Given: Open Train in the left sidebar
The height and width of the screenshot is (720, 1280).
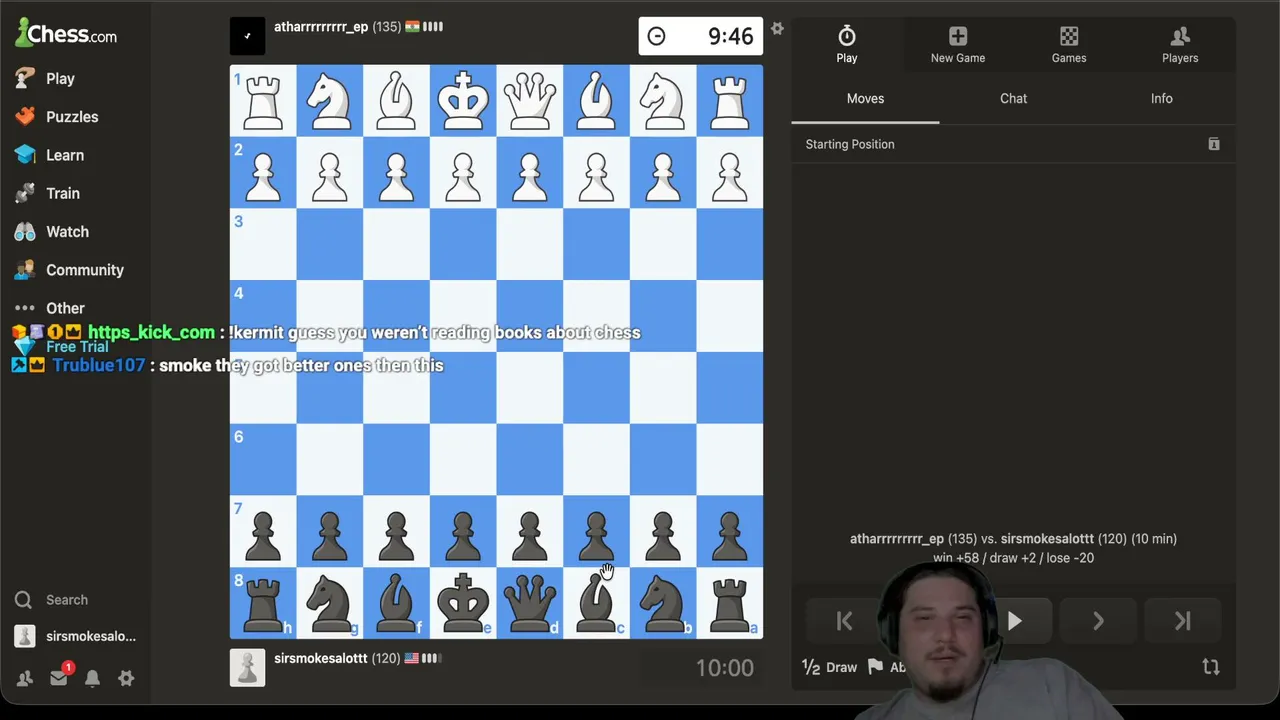Looking at the screenshot, I should point(47,193).
